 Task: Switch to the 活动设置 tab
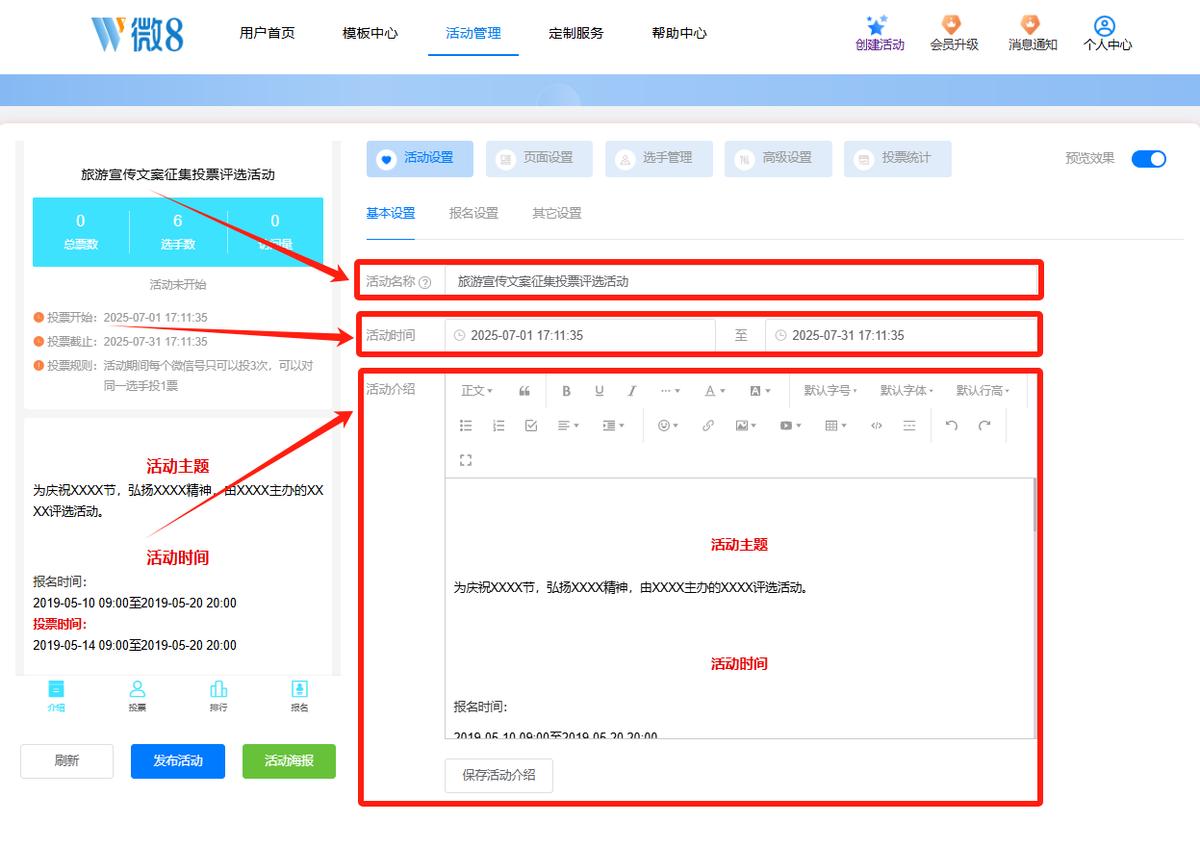(x=420, y=158)
